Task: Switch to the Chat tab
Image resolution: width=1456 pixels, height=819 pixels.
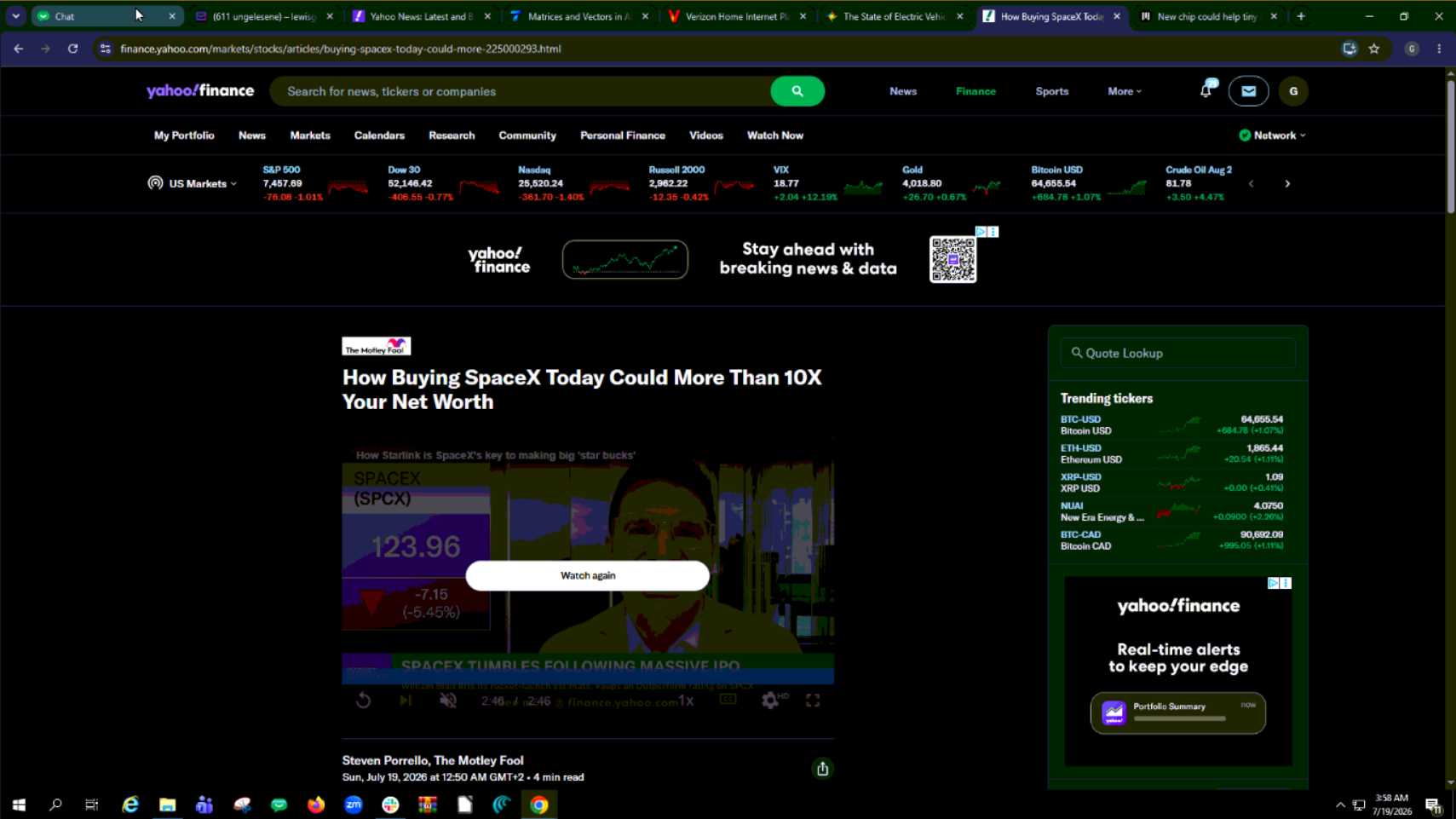Action: 106,16
